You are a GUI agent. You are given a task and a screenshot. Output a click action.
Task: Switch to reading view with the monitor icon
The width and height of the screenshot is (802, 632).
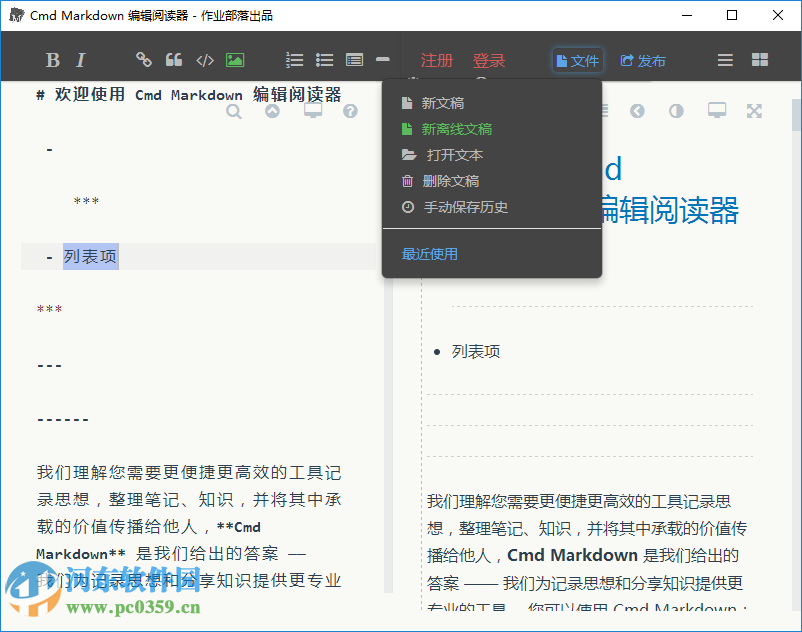[x=716, y=111]
